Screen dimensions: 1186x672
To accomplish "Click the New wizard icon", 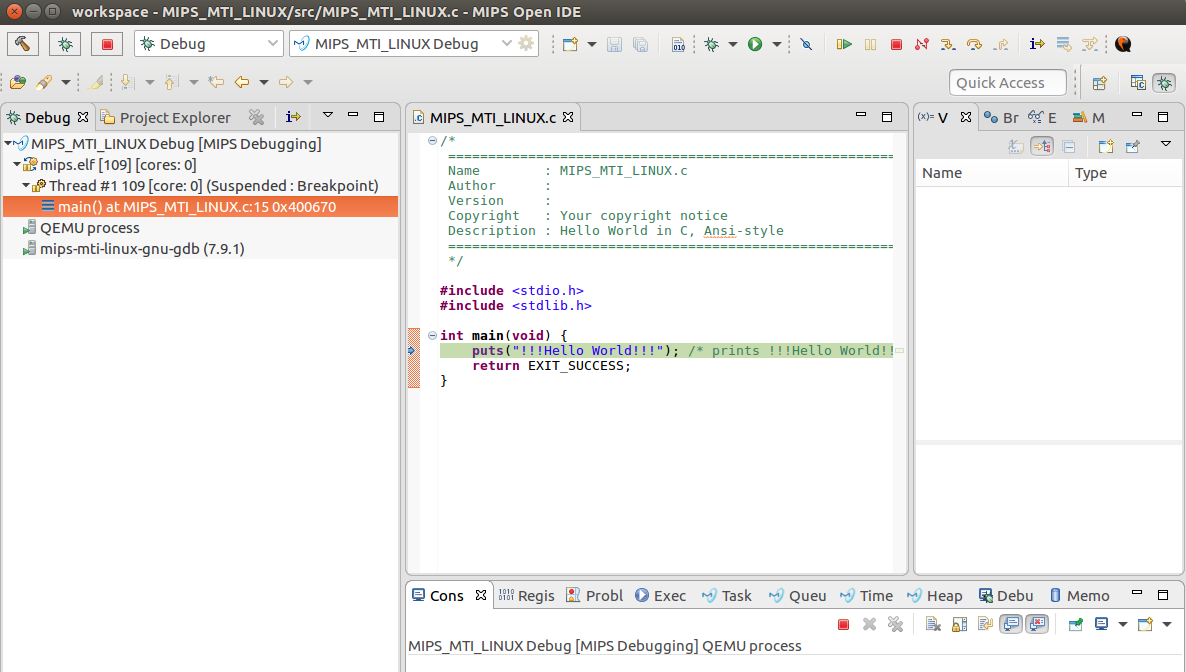I will point(570,45).
